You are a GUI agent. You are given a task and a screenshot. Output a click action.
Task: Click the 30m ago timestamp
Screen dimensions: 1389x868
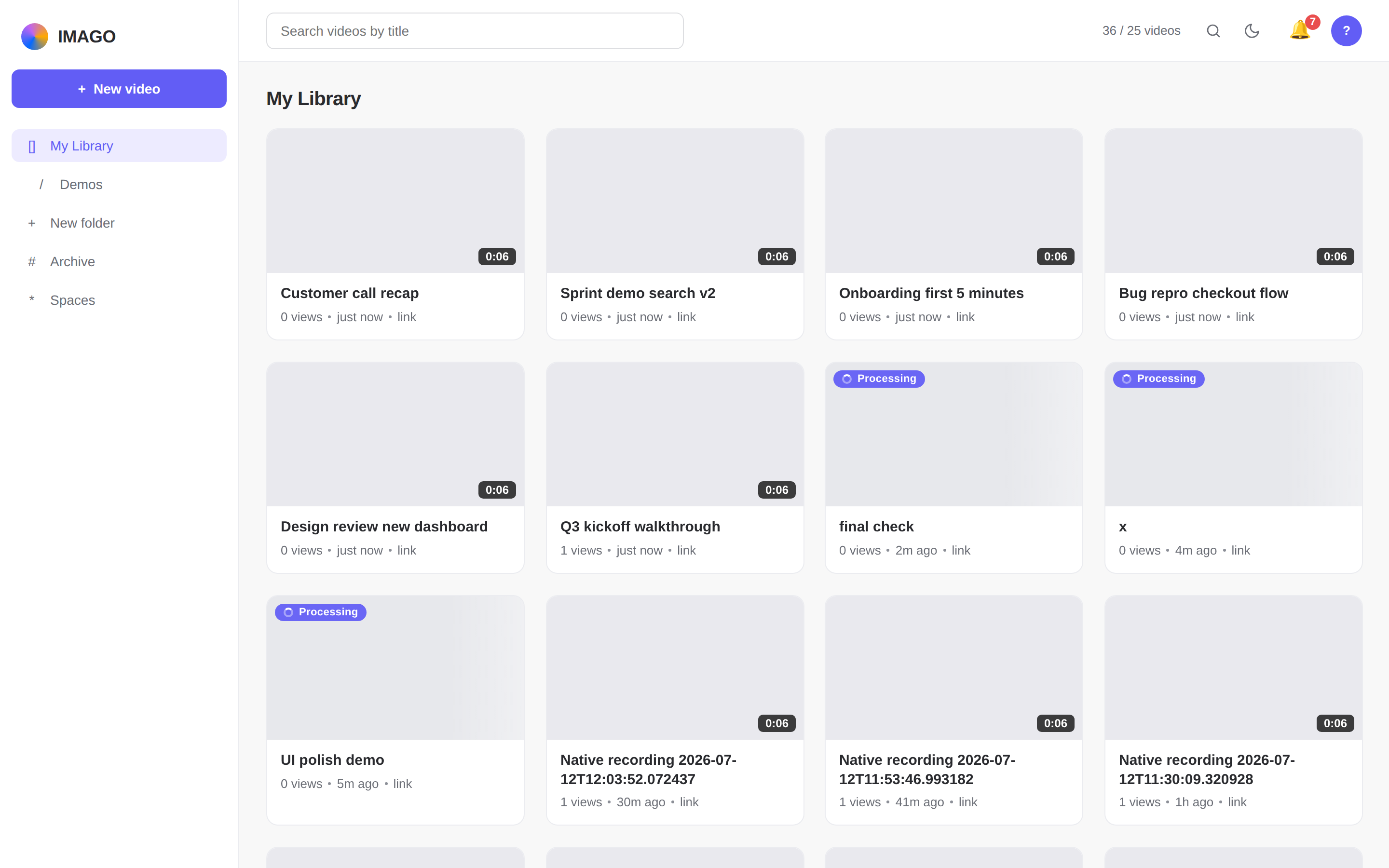click(640, 802)
